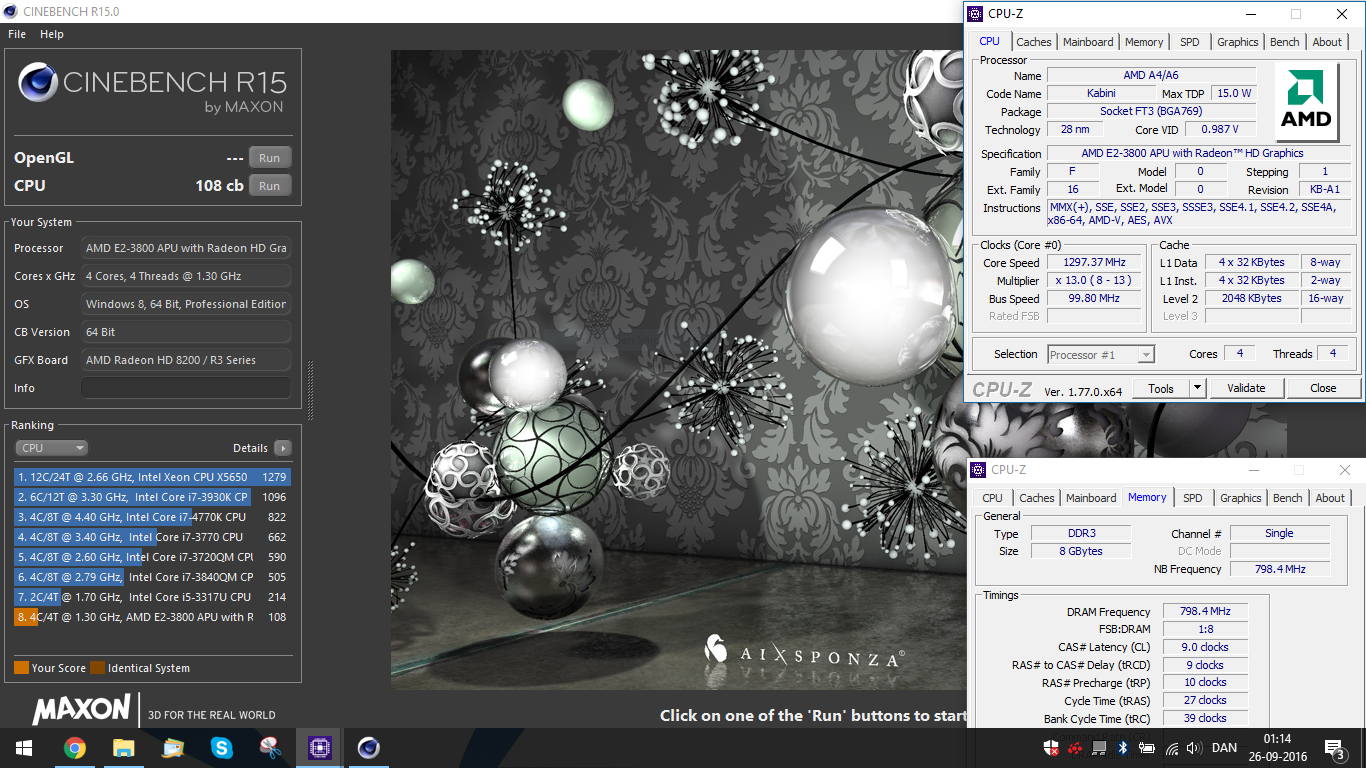This screenshot has width=1366, height=768.
Task: Select the Core i7-4770K ranking row
Action: 153,517
